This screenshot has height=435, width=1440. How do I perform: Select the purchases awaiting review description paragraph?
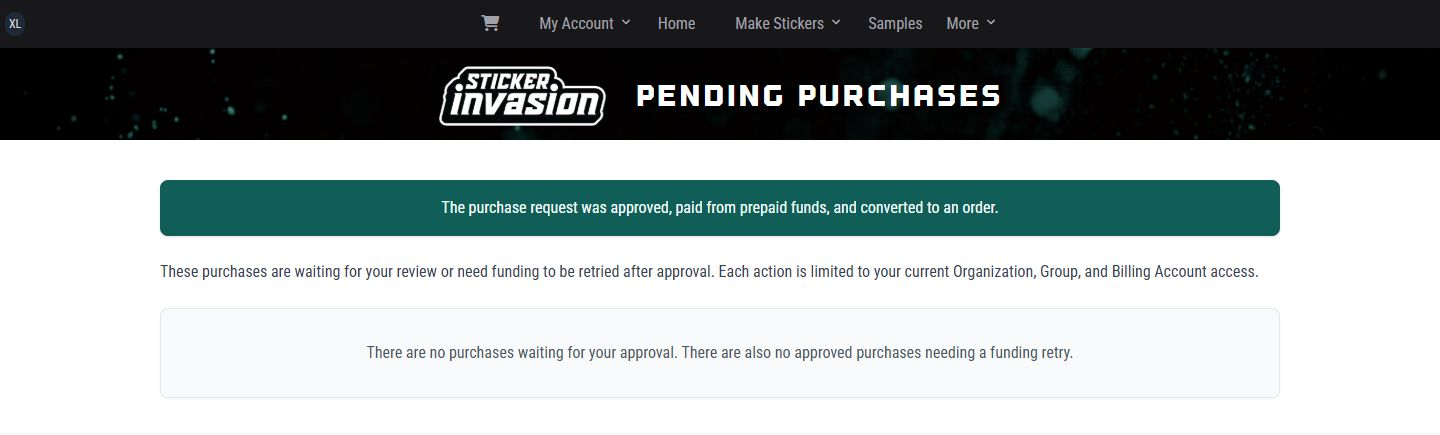(709, 271)
